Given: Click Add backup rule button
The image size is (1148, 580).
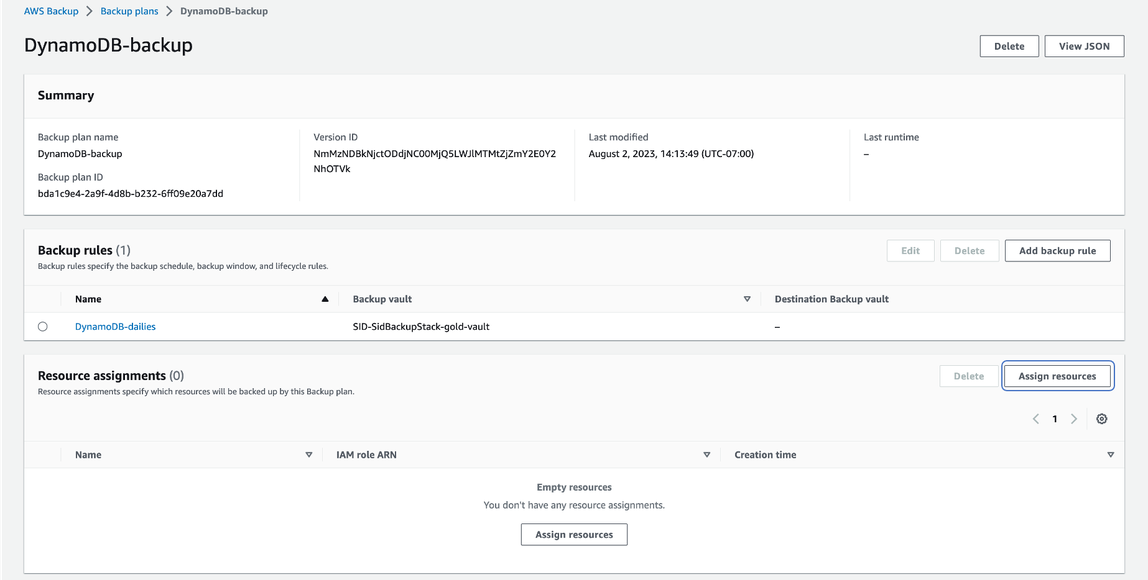Looking at the screenshot, I should pos(1057,250).
